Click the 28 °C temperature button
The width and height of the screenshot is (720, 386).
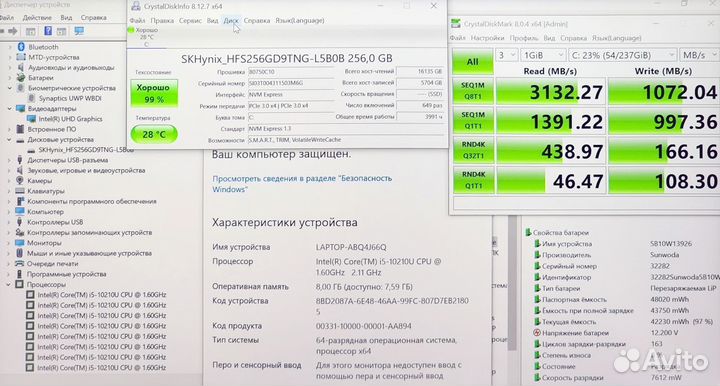[x=154, y=134]
